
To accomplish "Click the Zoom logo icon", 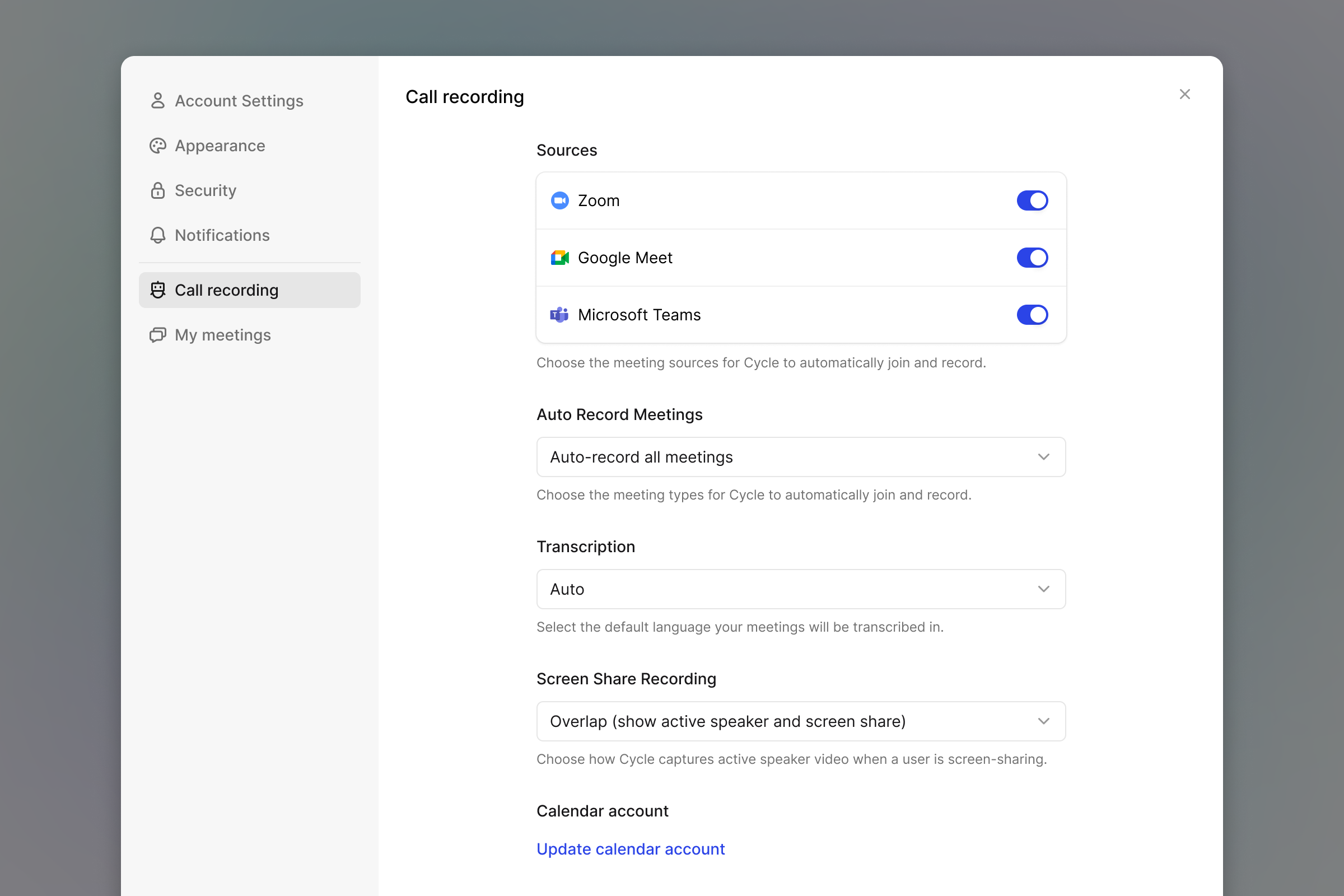I will tap(559, 200).
